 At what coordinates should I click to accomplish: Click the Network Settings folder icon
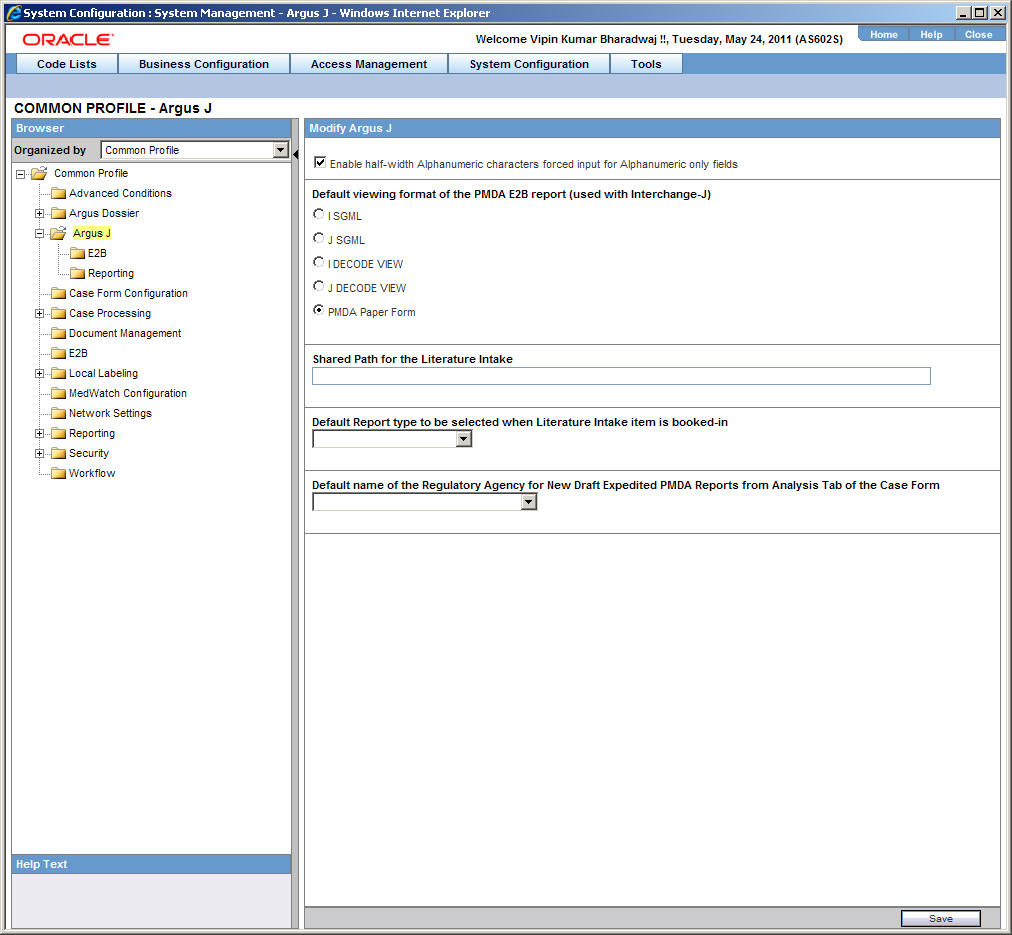pyautogui.click(x=59, y=413)
